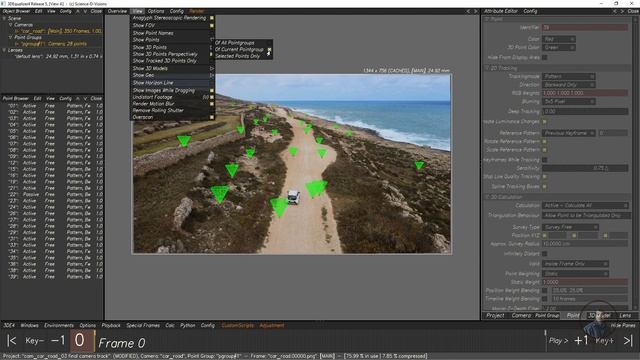
Task: Toggle Hide From Display Area checkbox
Action: coord(544,58)
